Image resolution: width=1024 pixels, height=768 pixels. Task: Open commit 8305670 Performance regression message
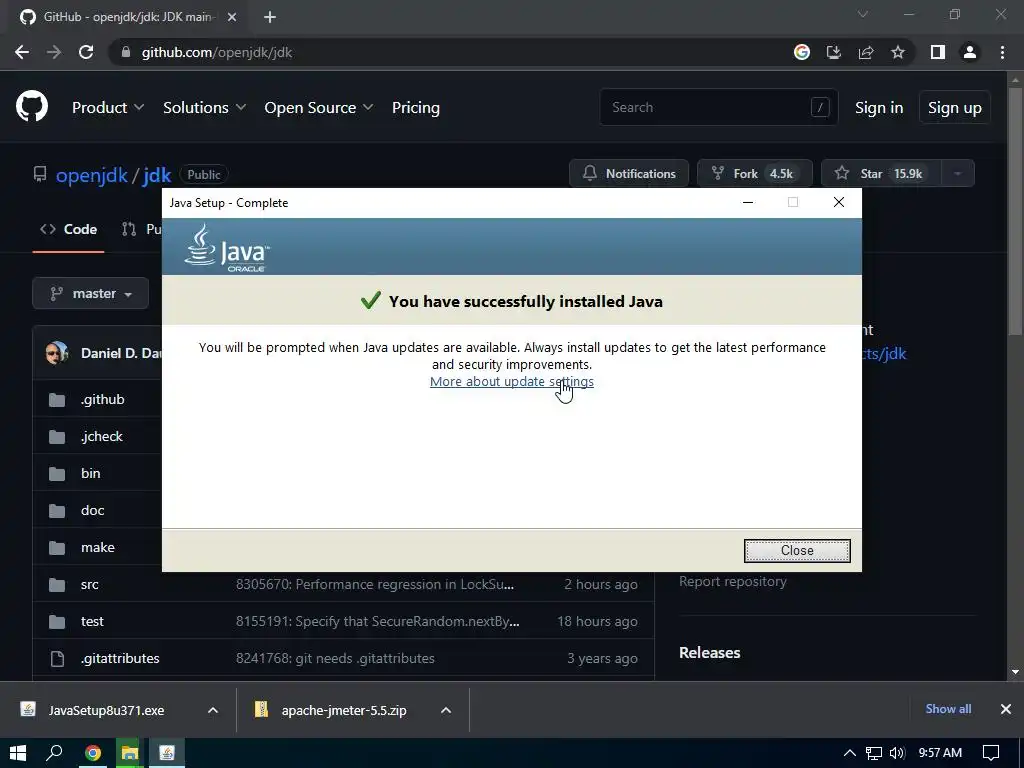tap(375, 584)
